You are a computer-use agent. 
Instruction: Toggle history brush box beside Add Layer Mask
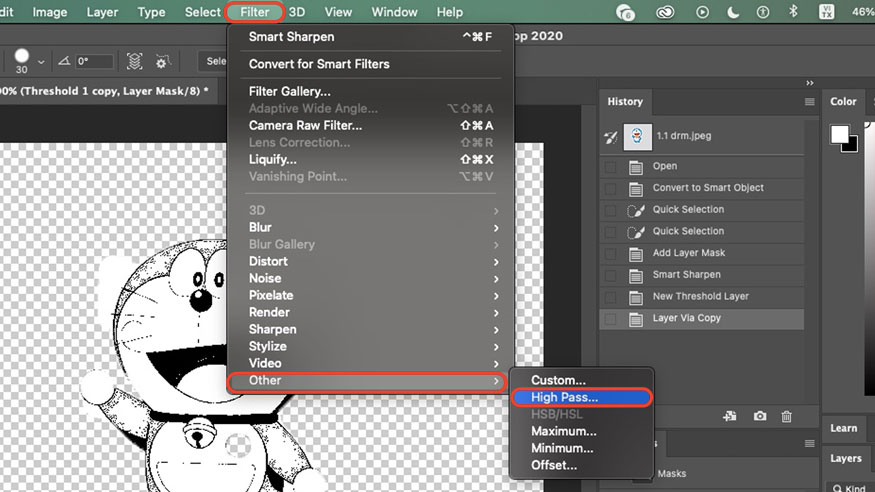[610, 254]
